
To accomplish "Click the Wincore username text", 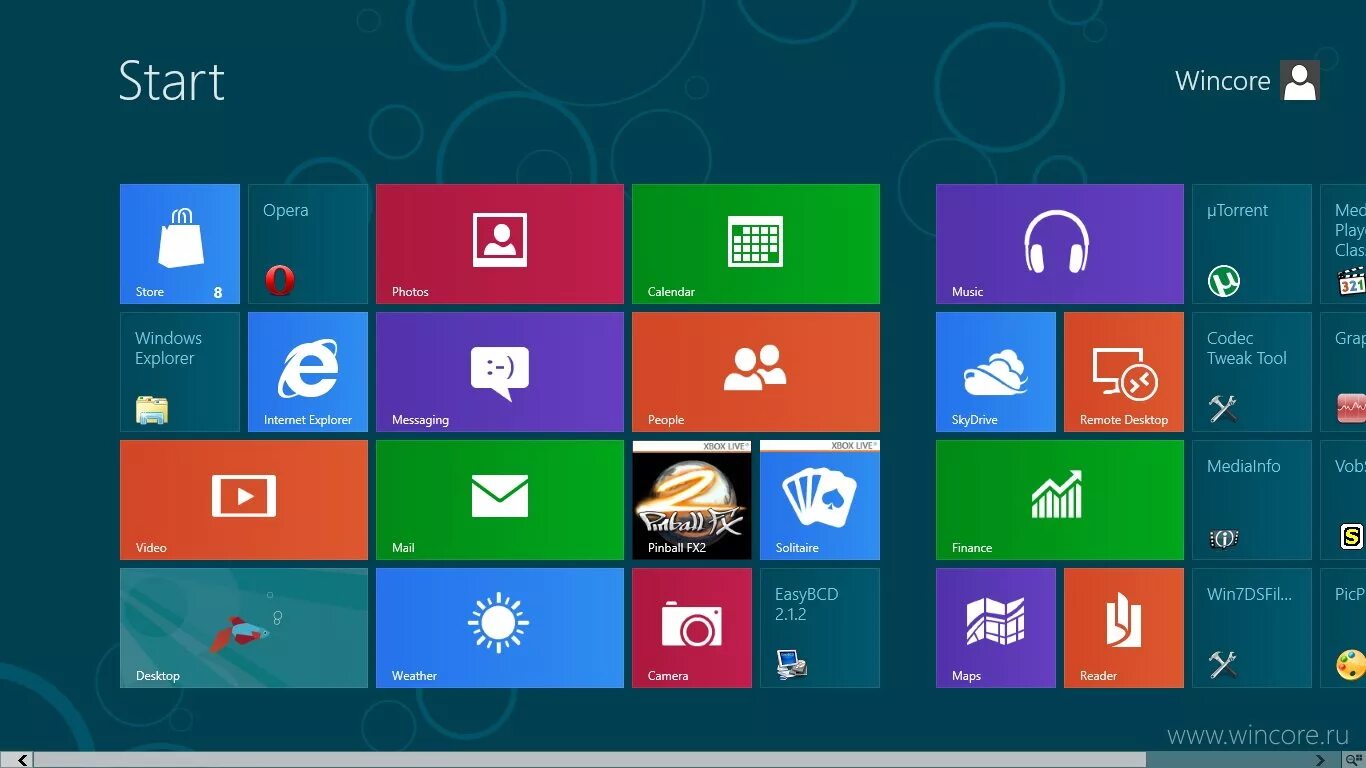I will (x=1222, y=81).
